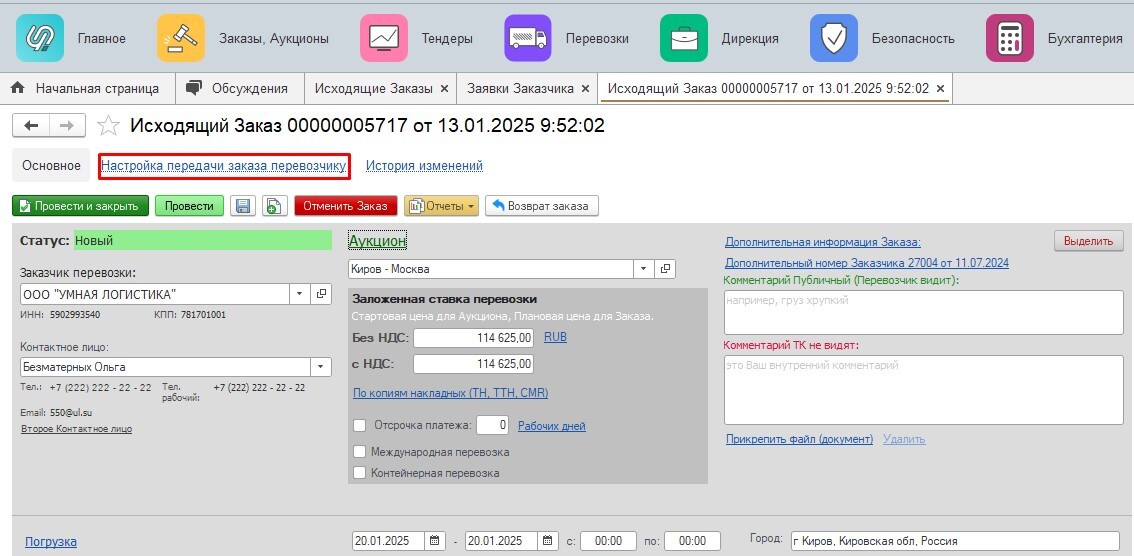Screen dimensions: 1134x556
Task: Click the Комментарий ТК не видят text area
Action: pos(924,390)
